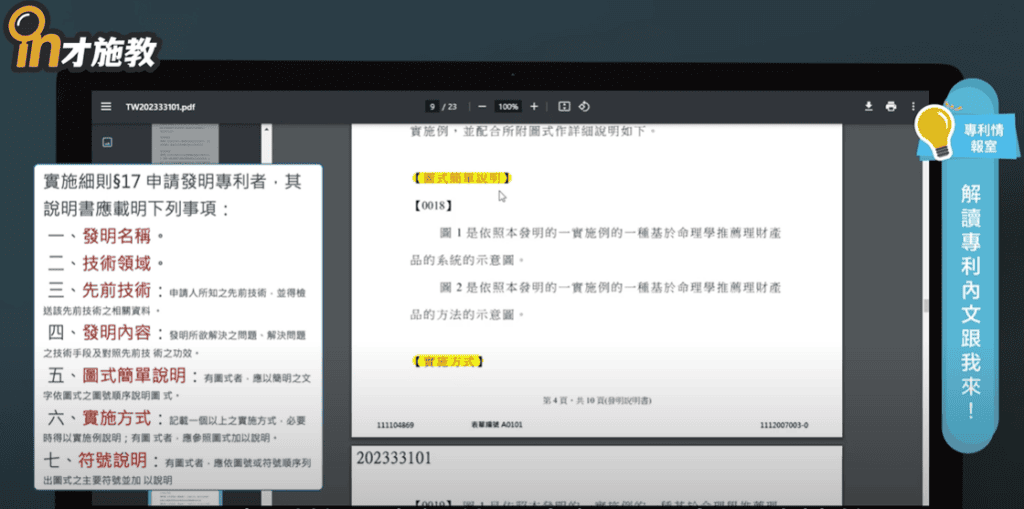
Task: Toggle the PDF sidebar menu button
Action: [x=106, y=106]
